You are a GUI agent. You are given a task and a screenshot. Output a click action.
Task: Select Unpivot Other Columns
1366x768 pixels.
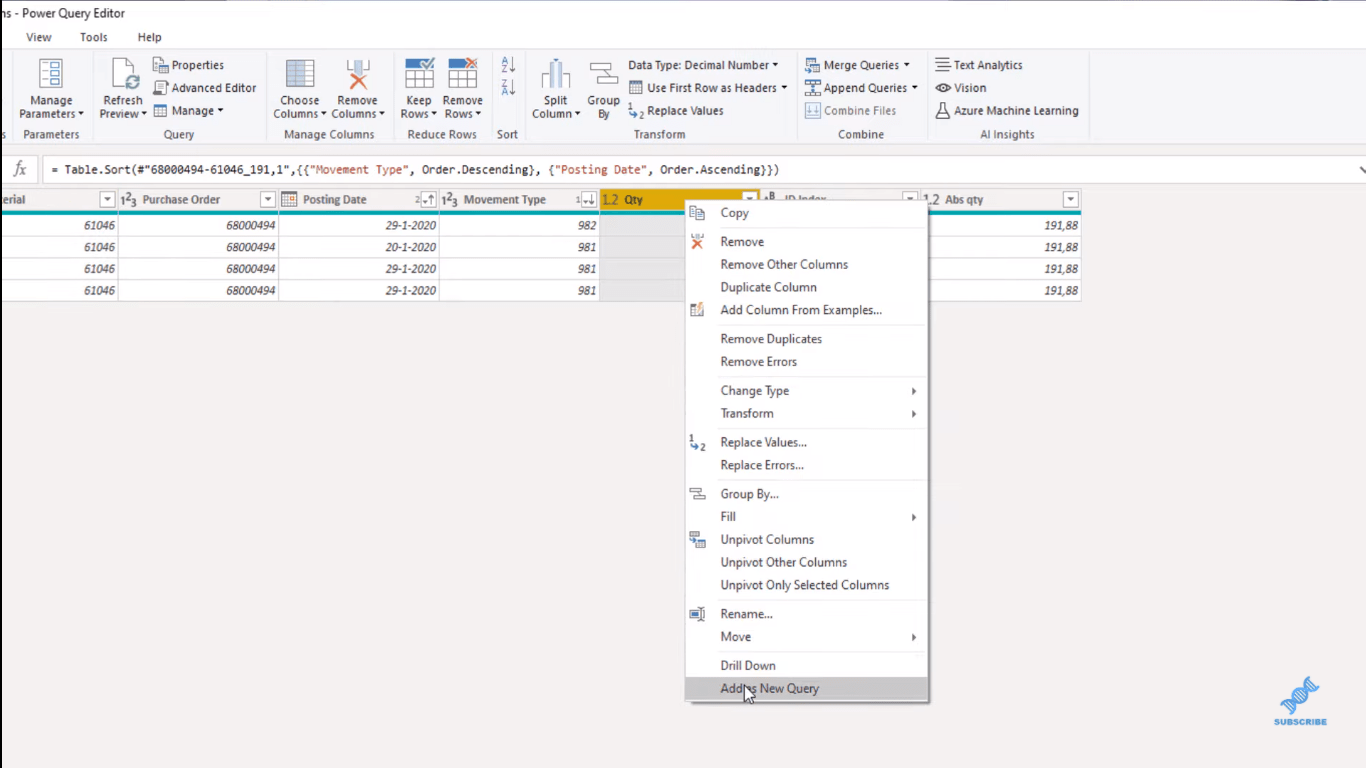tap(807, 563)
